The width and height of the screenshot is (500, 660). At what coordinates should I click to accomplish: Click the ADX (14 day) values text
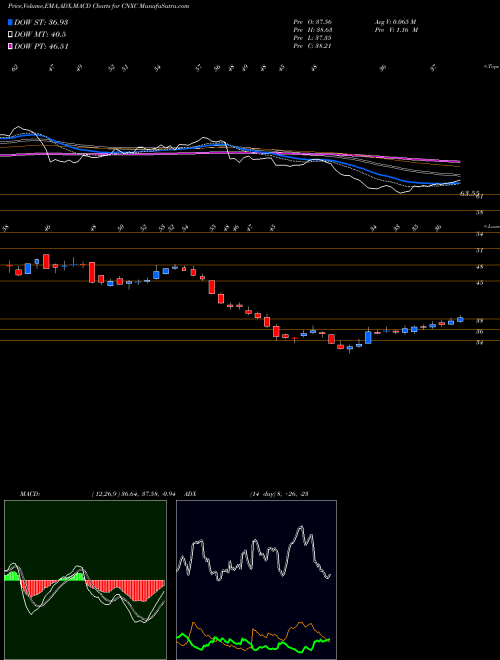279,494
